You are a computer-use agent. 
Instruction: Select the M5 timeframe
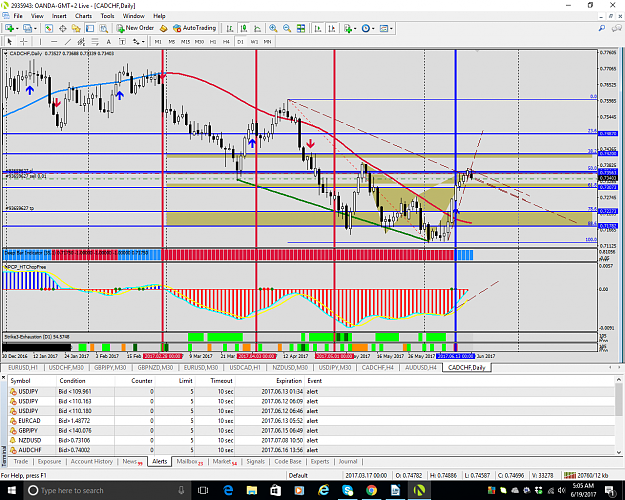(172, 41)
